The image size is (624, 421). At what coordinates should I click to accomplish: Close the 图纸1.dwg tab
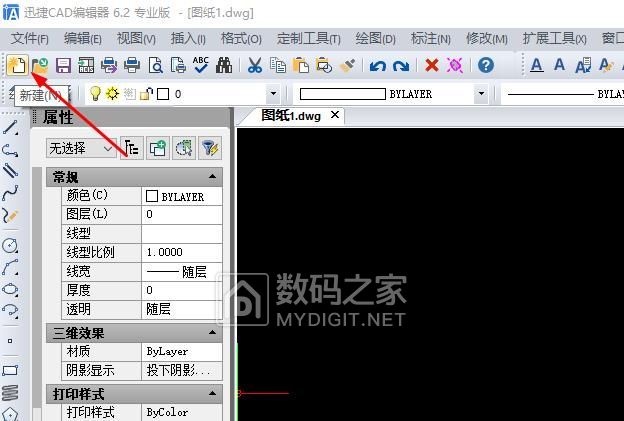(x=335, y=115)
